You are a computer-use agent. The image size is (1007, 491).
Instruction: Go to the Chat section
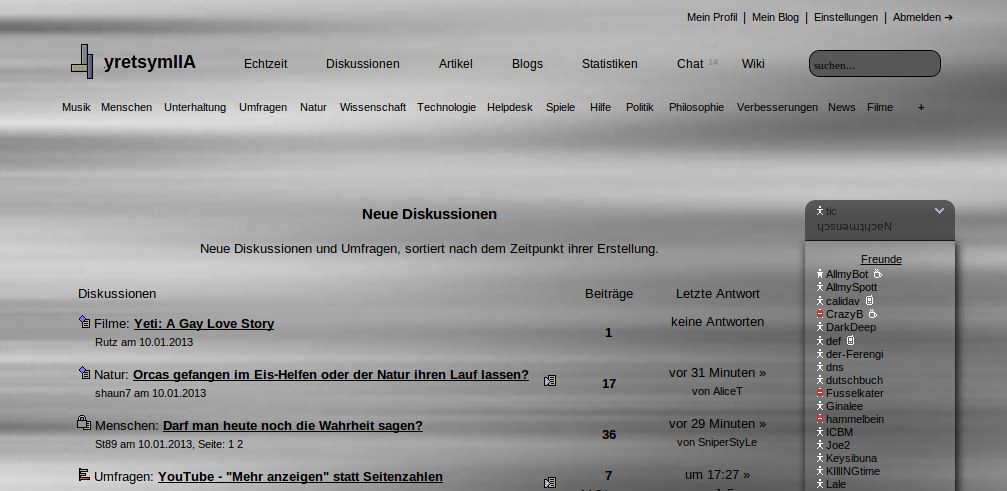point(690,64)
